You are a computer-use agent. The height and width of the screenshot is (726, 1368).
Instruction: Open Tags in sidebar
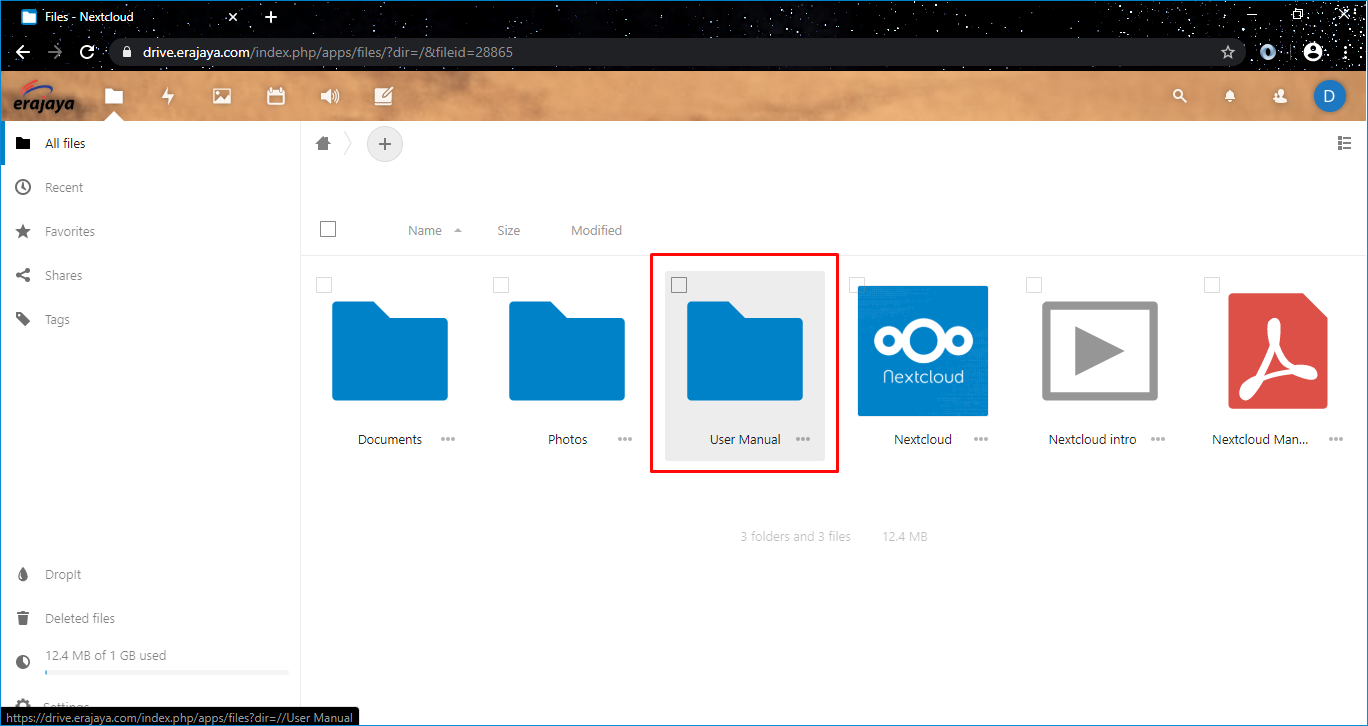click(x=150, y=319)
